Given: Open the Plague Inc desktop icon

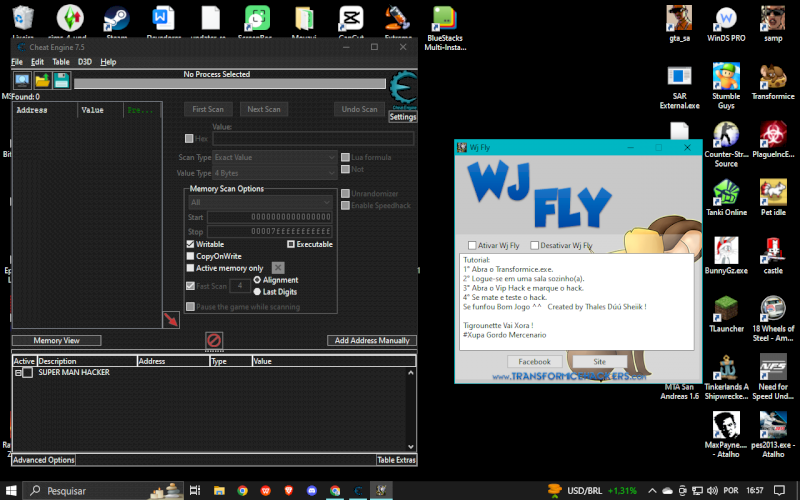Looking at the screenshot, I should 773,140.
